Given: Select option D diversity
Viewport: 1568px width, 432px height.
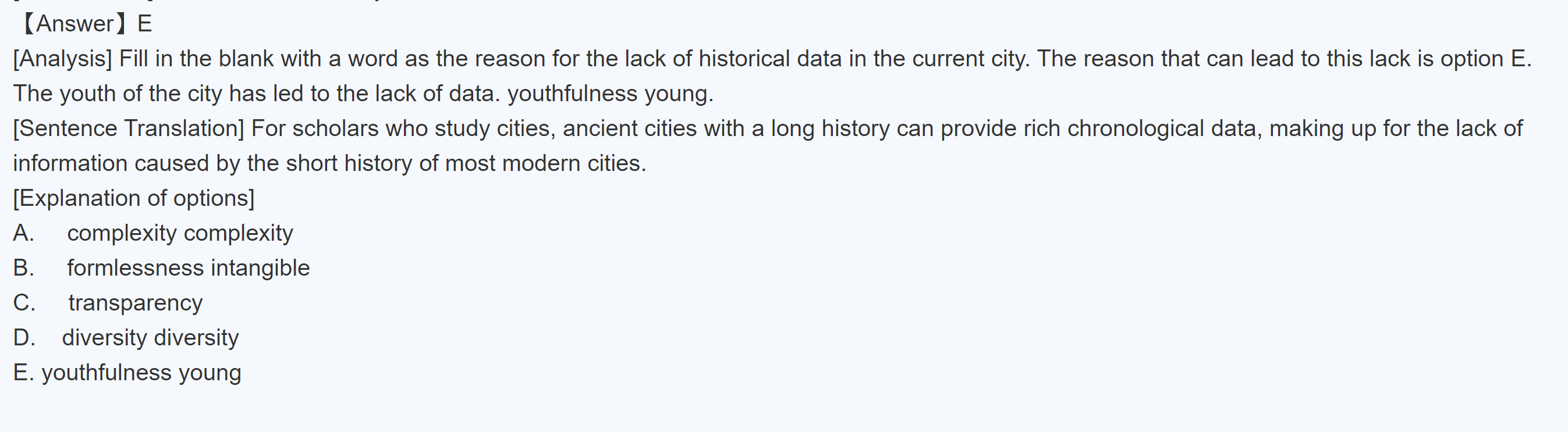Looking at the screenshot, I should 150,338.
